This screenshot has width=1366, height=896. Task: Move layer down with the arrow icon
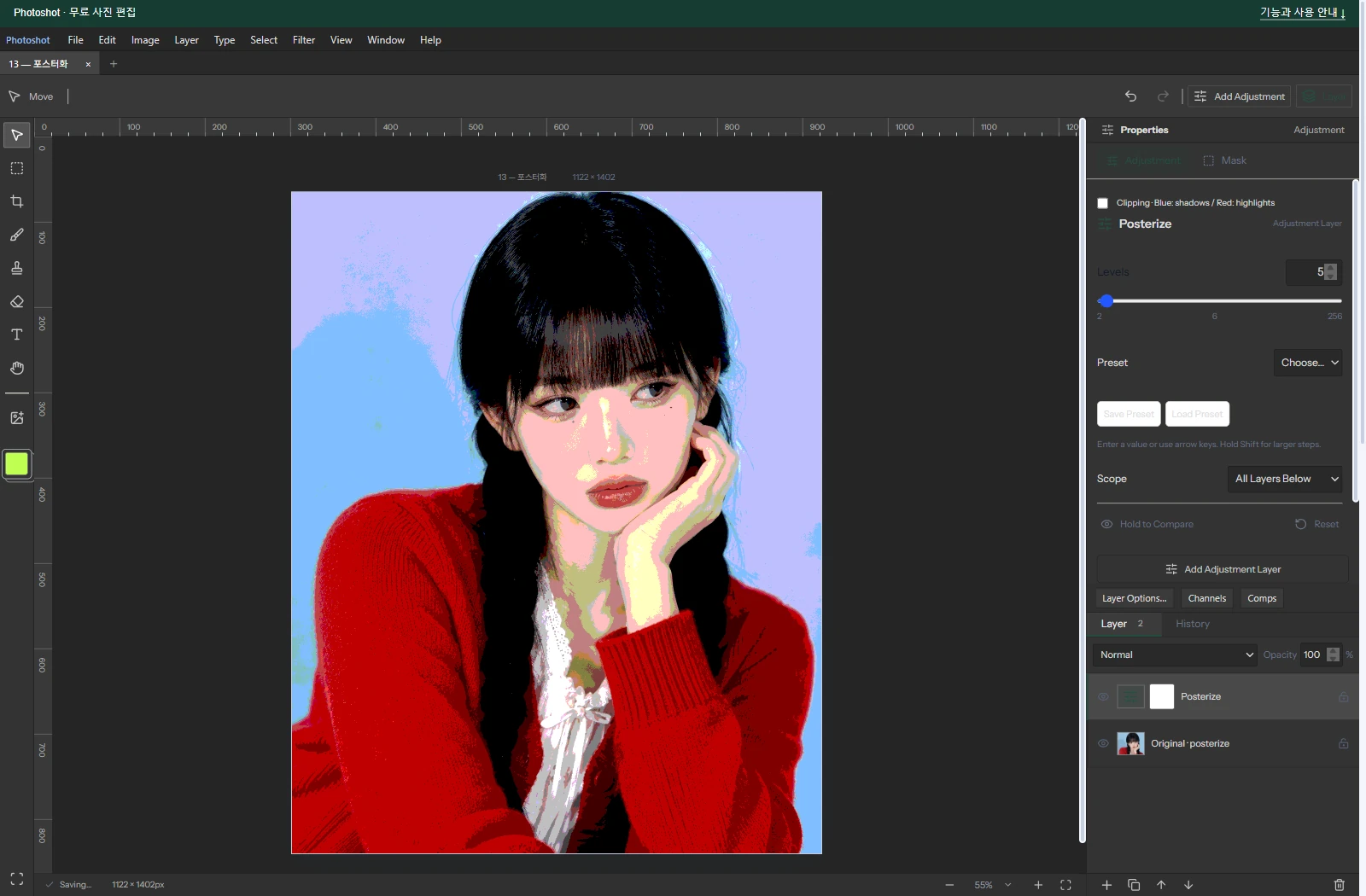1188,885
